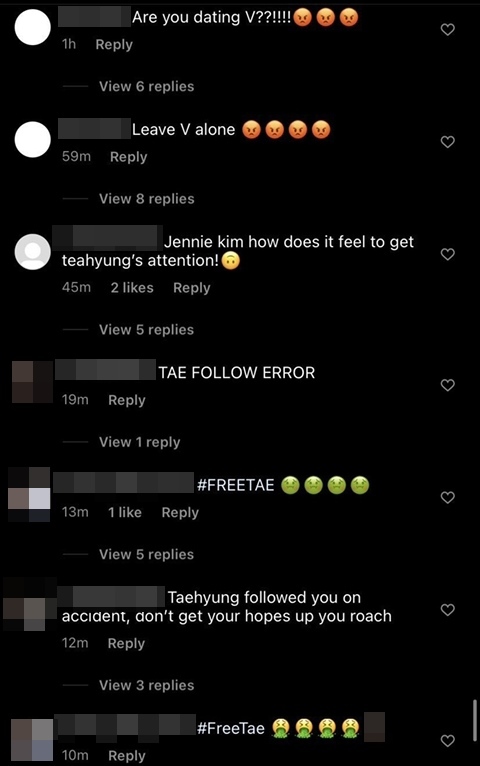The image size is (480, 766).
Task: Open the white avatar of the first commenter
Action: pos(33,27)
